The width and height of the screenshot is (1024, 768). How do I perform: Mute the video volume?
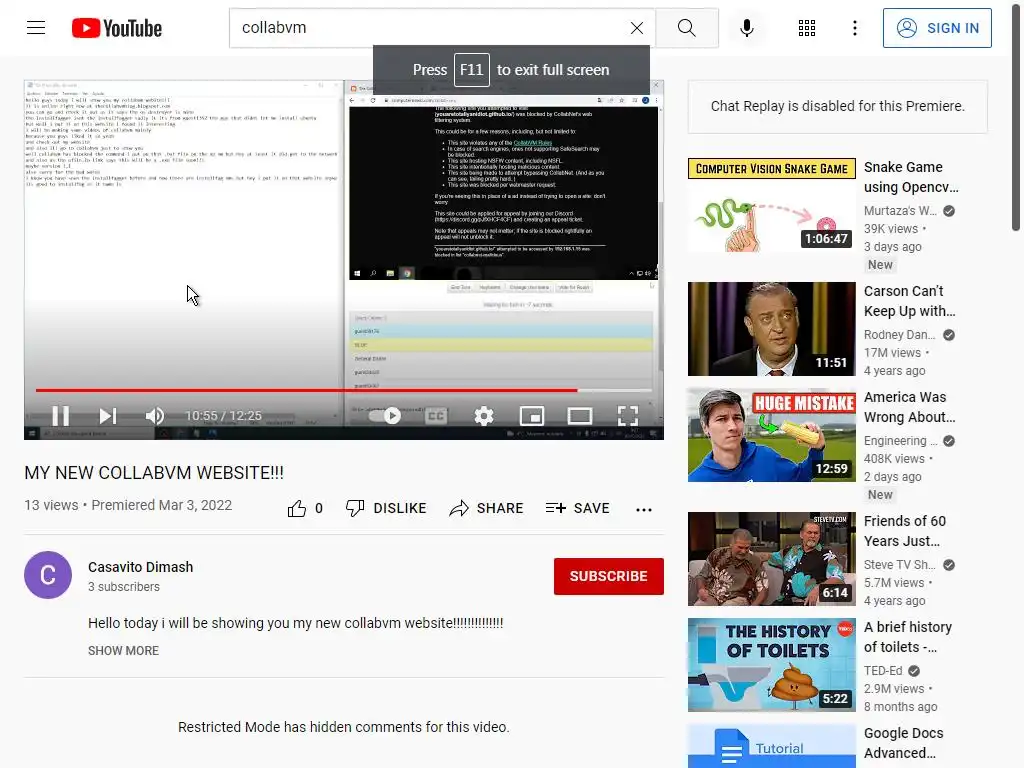pyautogui.click(x=155, y=416)
